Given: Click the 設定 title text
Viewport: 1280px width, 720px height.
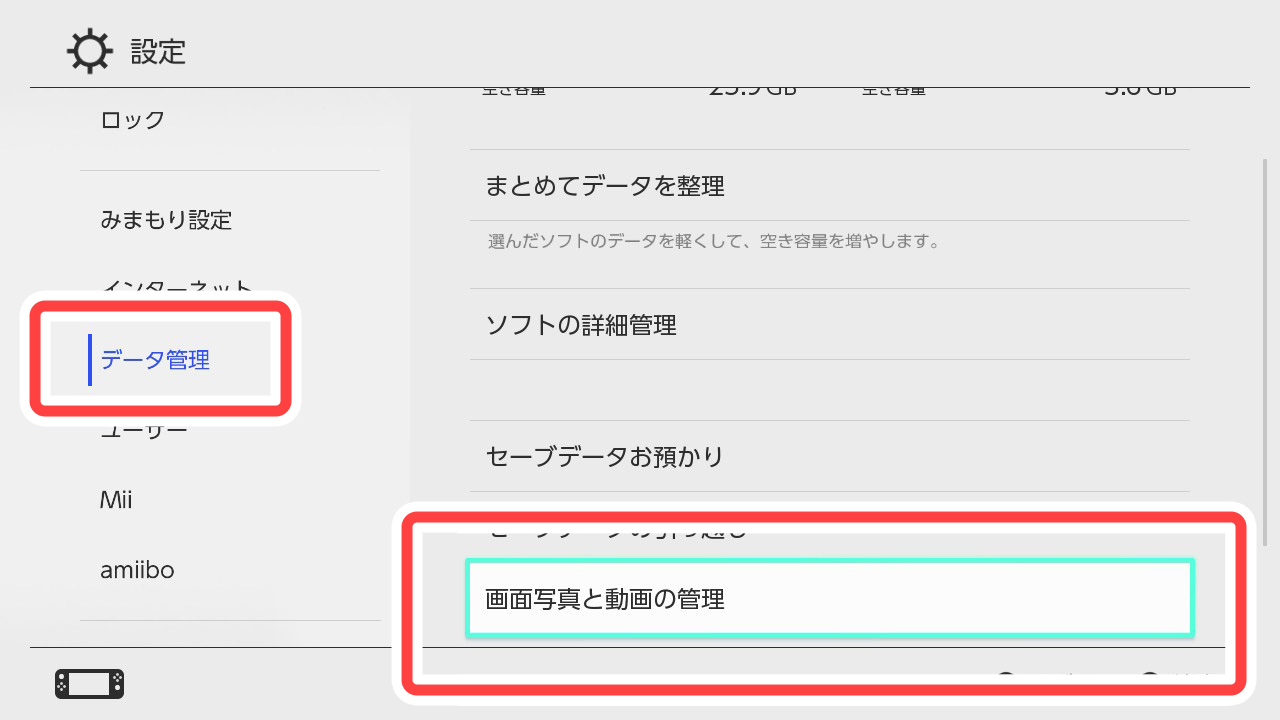Looking at the screenshot, I should pos(158,51).
